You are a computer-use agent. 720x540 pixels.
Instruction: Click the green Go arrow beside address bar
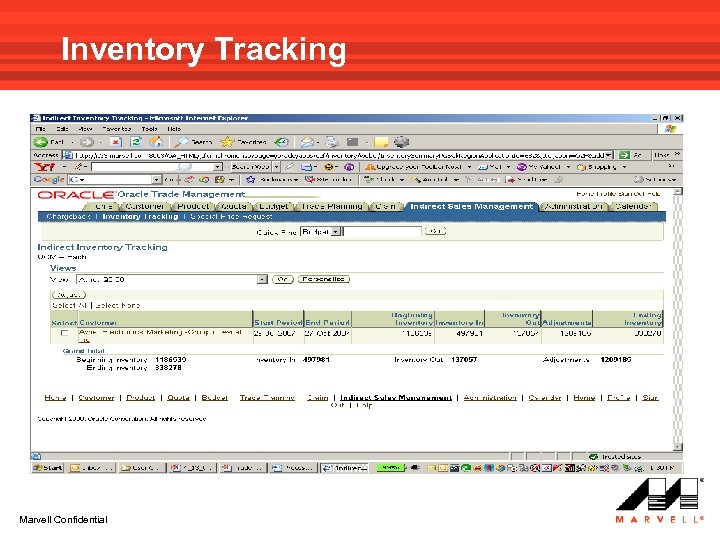point(624,155)
